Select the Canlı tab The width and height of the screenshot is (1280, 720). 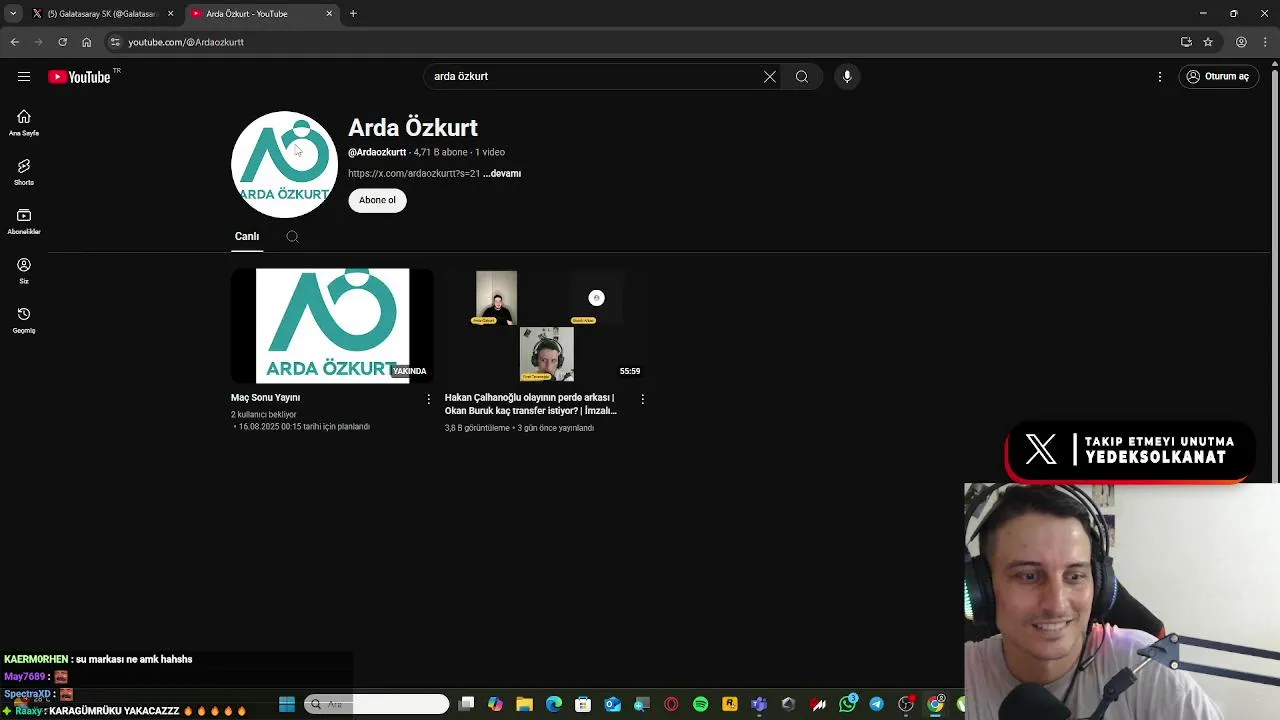click(247, 236)
